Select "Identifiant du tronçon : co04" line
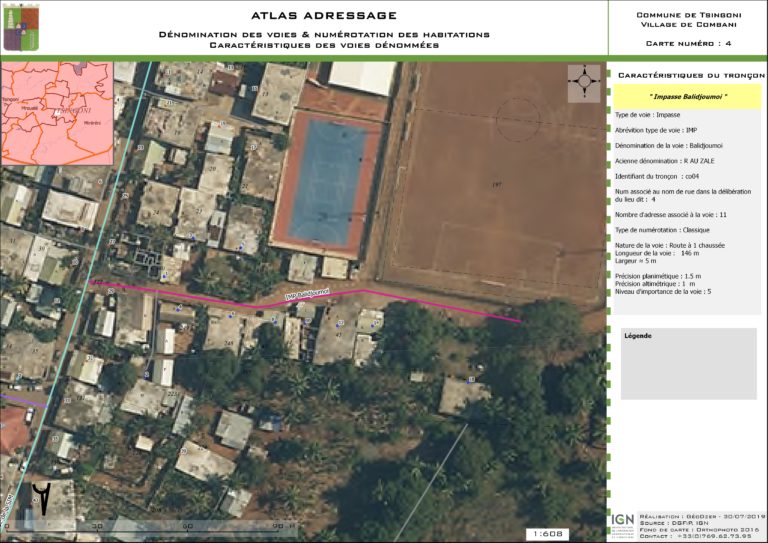The image size is (768, 543). tap(657, 176)
